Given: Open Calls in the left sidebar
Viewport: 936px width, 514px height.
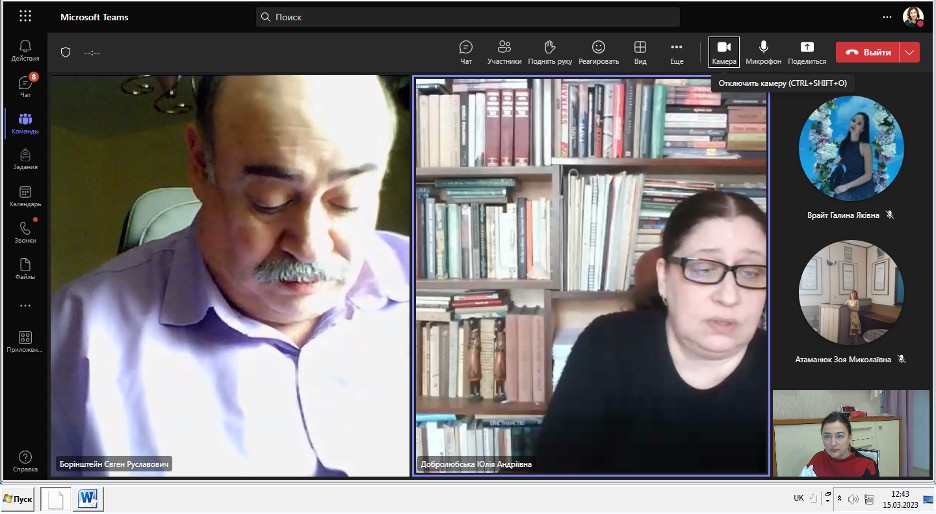Looking at the screenshot, I should tap(25, 233).
